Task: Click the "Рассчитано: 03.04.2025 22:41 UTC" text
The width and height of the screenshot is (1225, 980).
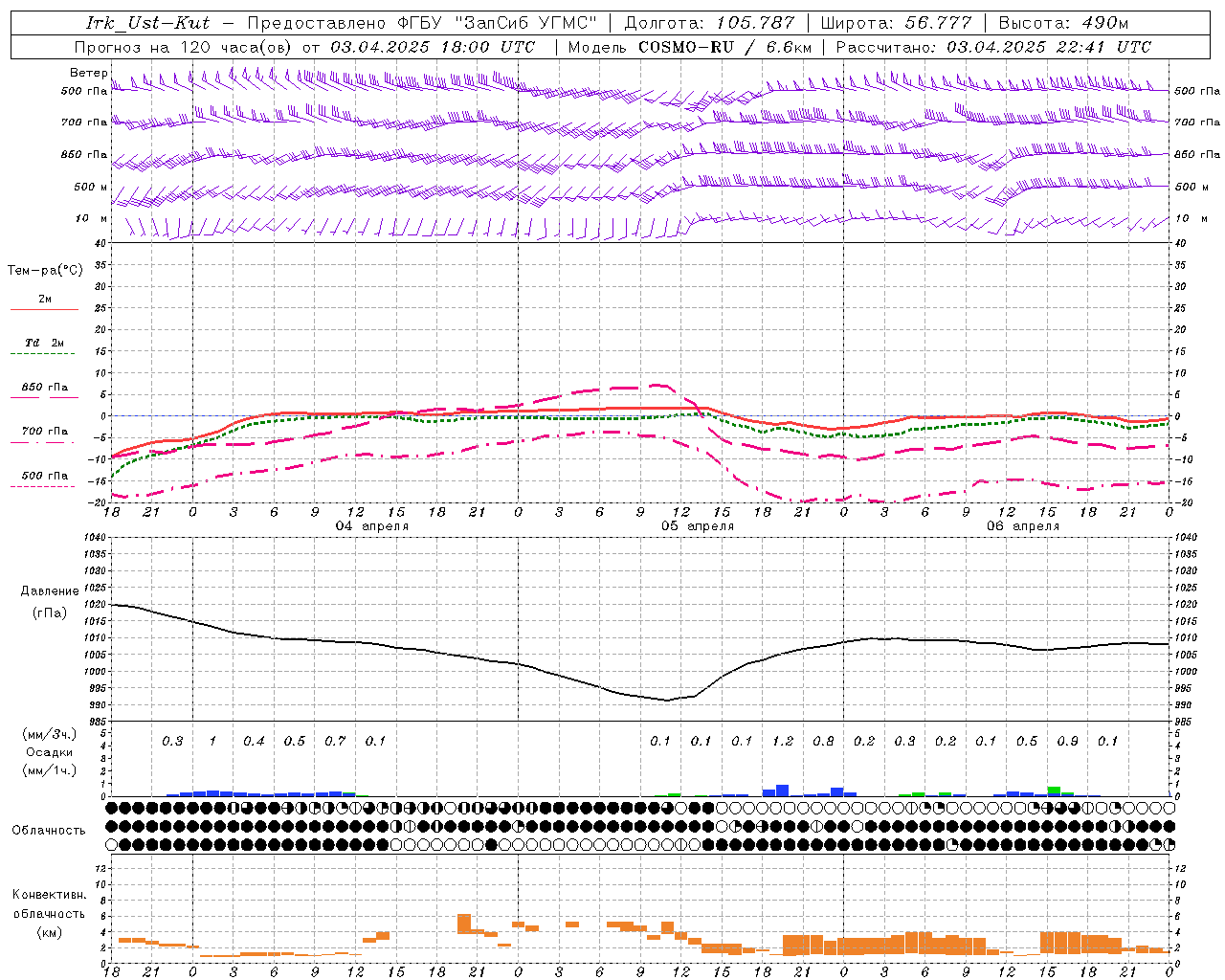Action: (993, 47)
